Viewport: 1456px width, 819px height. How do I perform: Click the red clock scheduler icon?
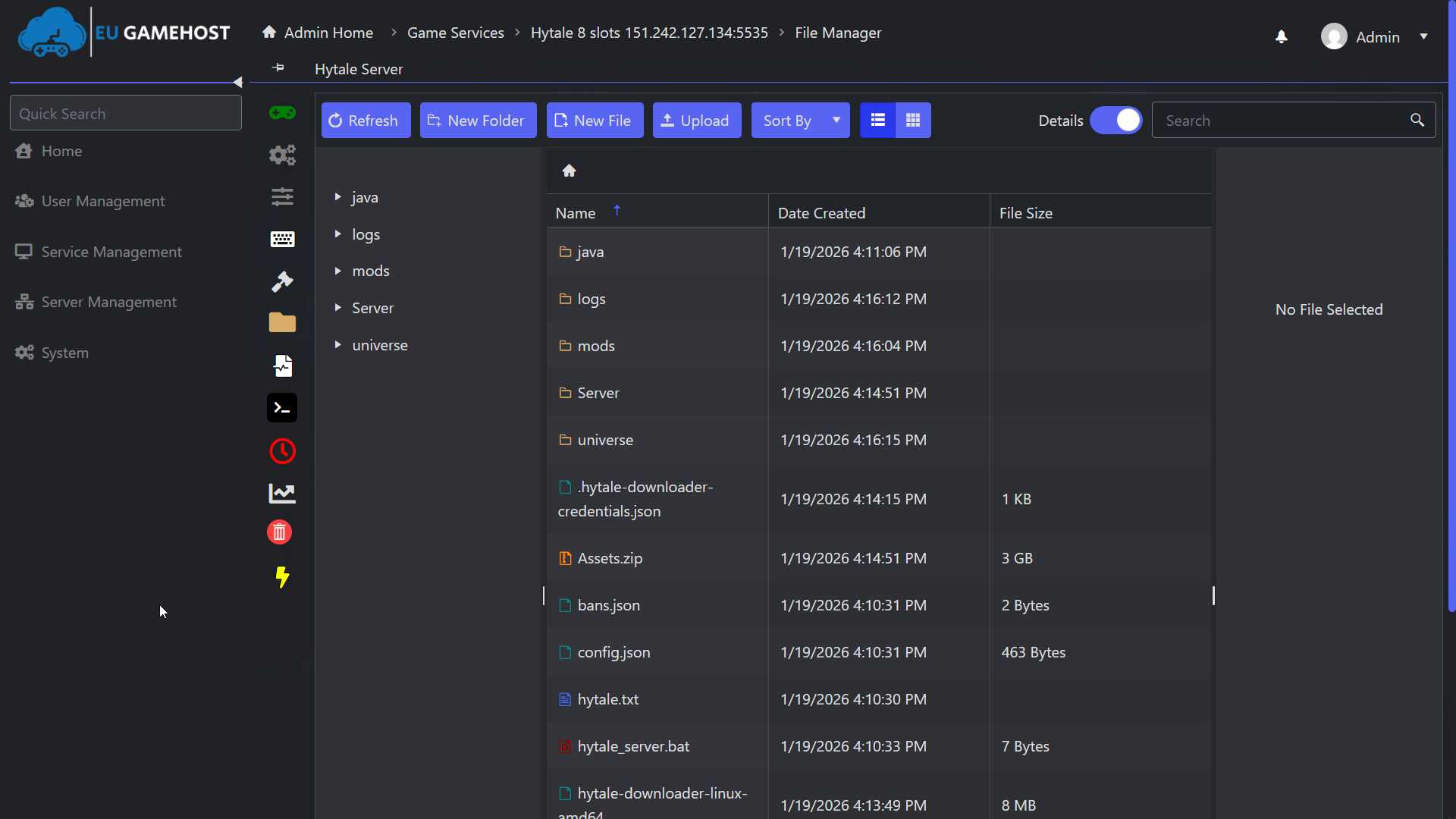tap(281, 450)
